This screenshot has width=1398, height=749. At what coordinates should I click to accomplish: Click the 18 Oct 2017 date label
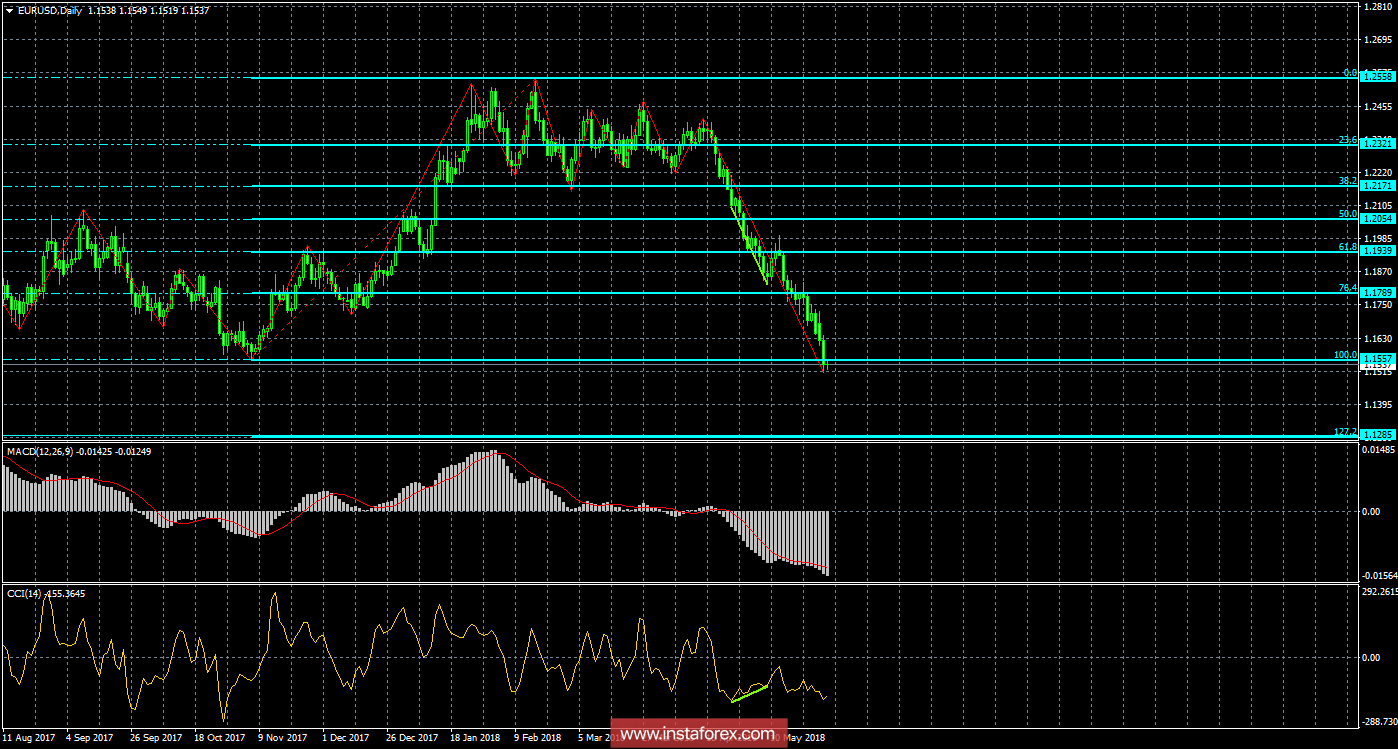click(220, 738)
